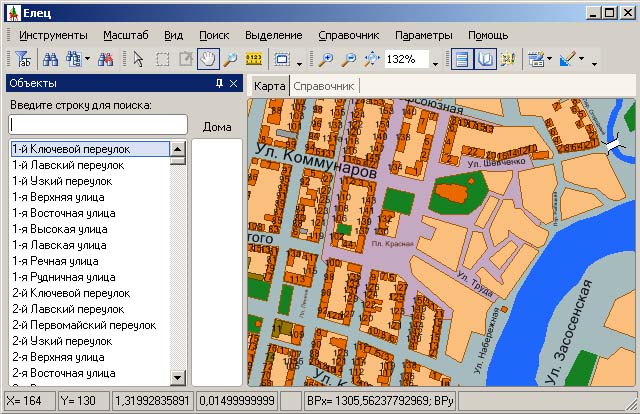Open the Масштаб menu

126,36
